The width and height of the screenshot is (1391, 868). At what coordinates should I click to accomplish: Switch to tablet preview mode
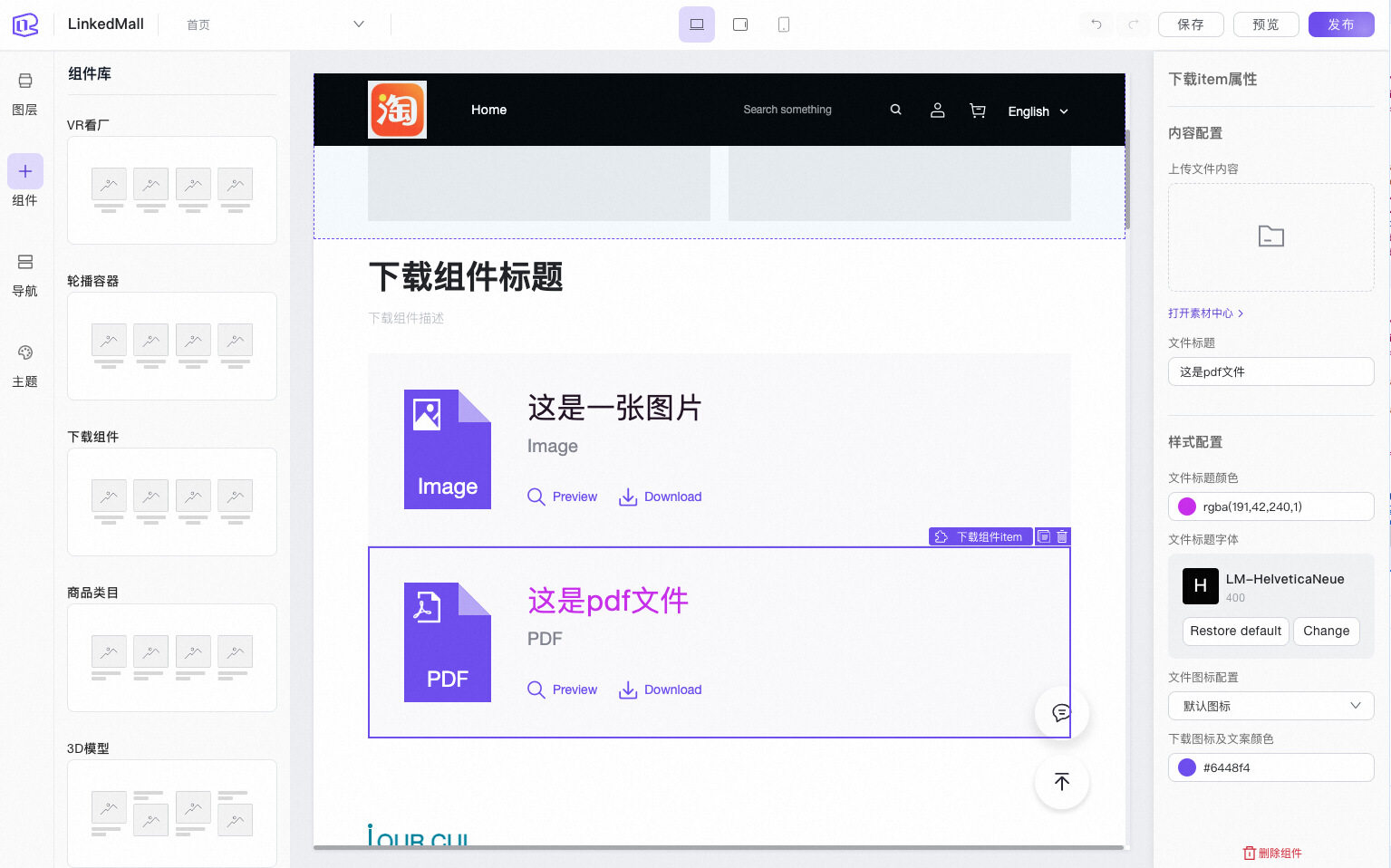(740, 24)
